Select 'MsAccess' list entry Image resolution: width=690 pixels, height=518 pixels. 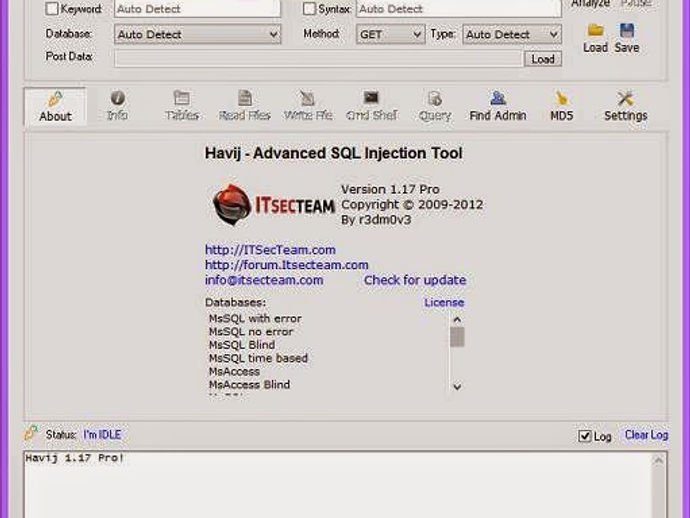(x=234, y=371)
